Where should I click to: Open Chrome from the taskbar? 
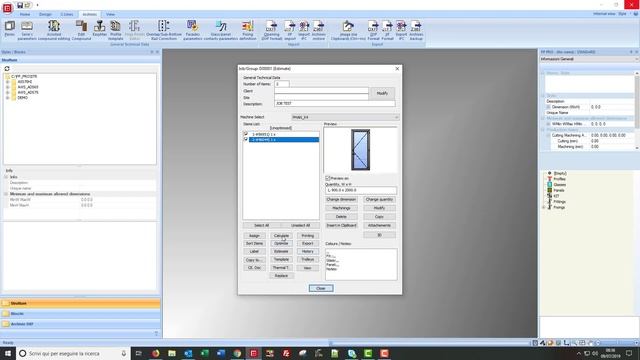[237, 353]
